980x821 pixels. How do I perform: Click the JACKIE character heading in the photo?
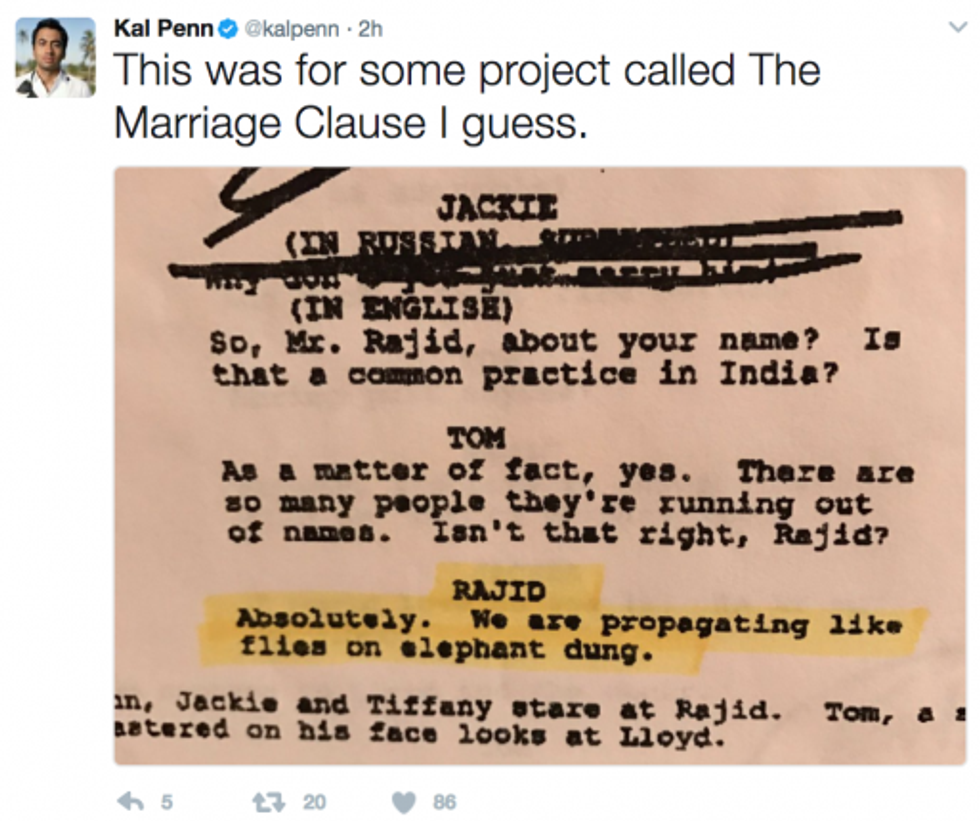pyautogui.click(x=496, y=207)
